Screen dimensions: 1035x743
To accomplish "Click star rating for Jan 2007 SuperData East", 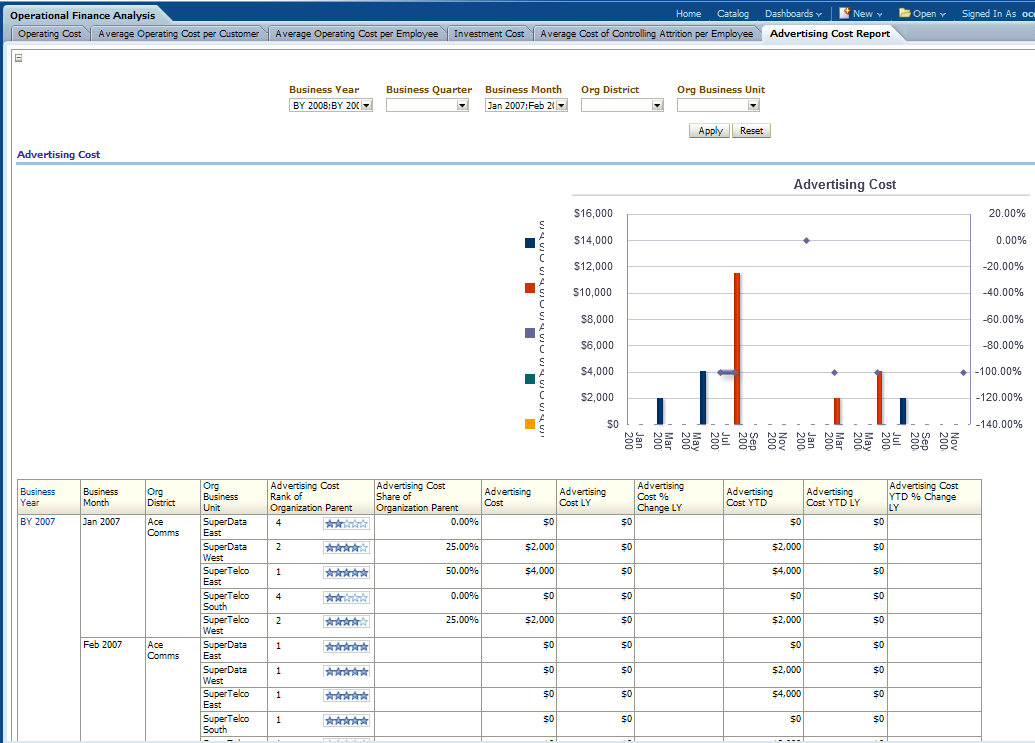I will tap(347, 524).
